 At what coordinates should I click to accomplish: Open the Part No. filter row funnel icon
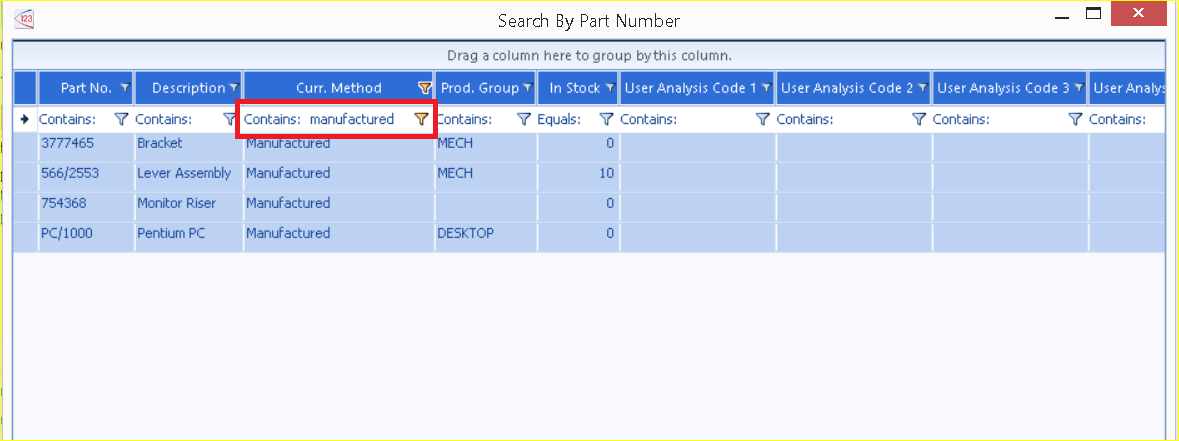coord(122,119)
